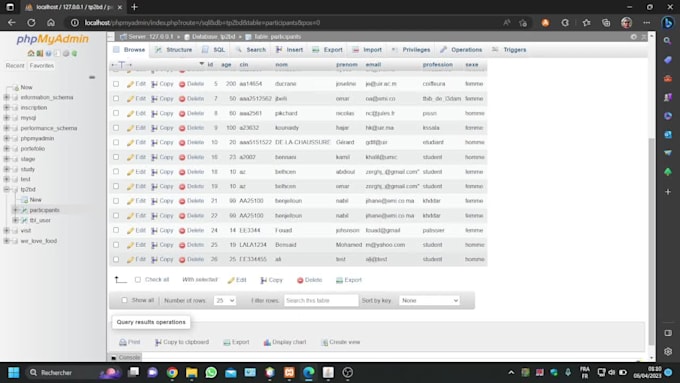Check the checkbox for row id 5
Image resolution: width=680 pixels, height=383 pixels.
coord(116,84)
